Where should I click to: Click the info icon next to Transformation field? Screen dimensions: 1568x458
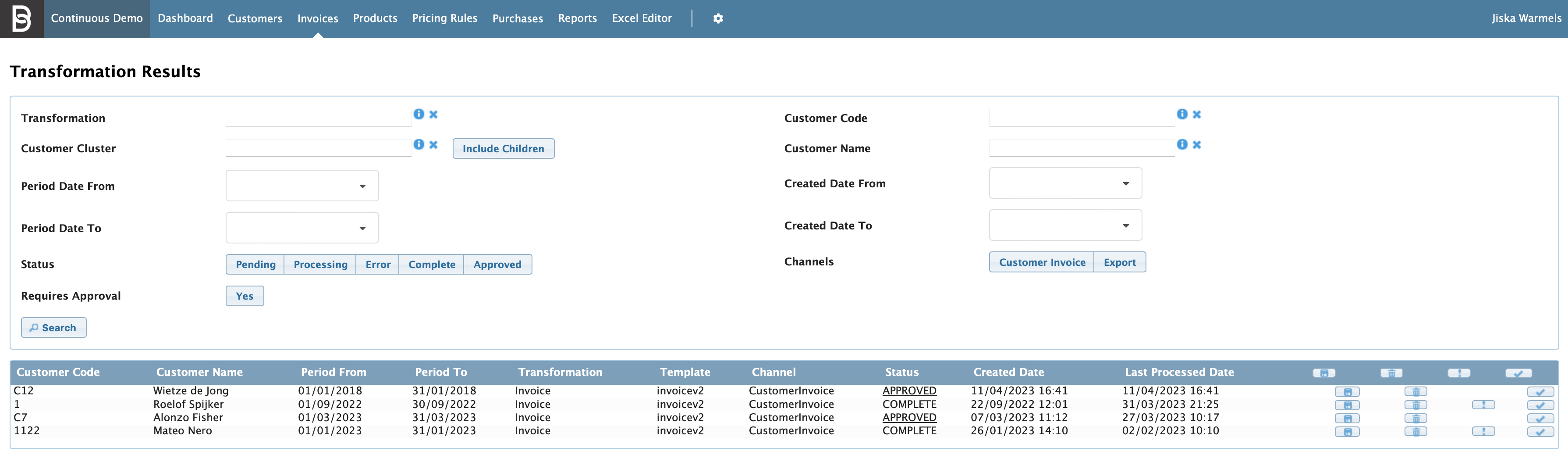click(x=419, y=114)
